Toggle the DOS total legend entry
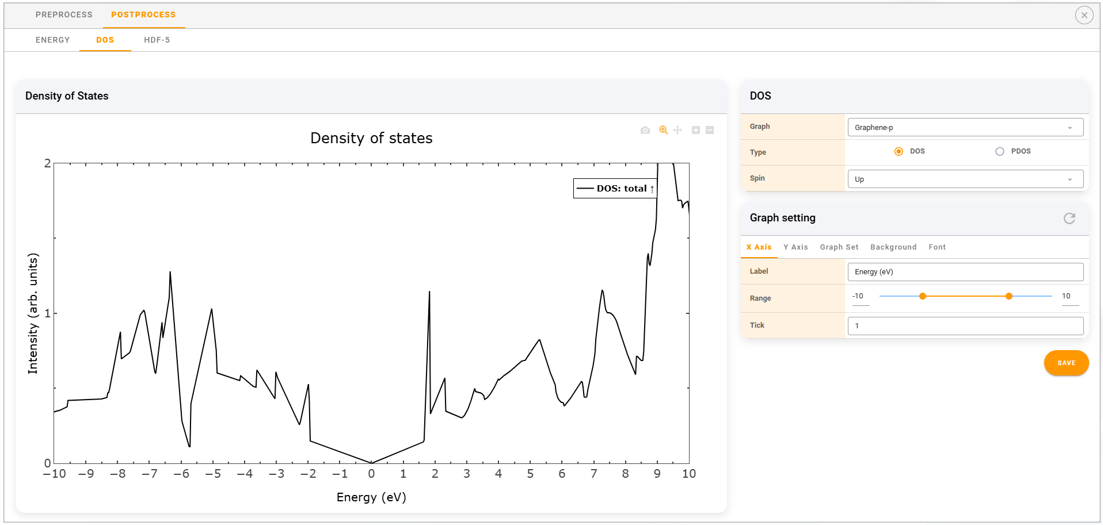 click(x=615, y=188)
